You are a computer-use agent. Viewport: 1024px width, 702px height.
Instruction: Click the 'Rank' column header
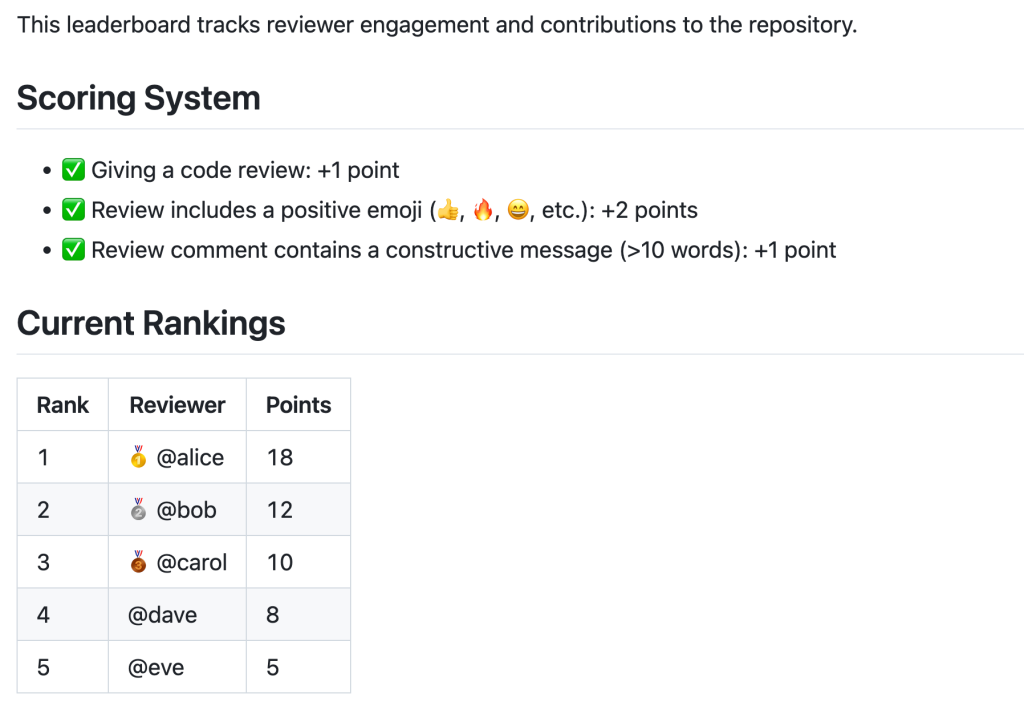62,405
